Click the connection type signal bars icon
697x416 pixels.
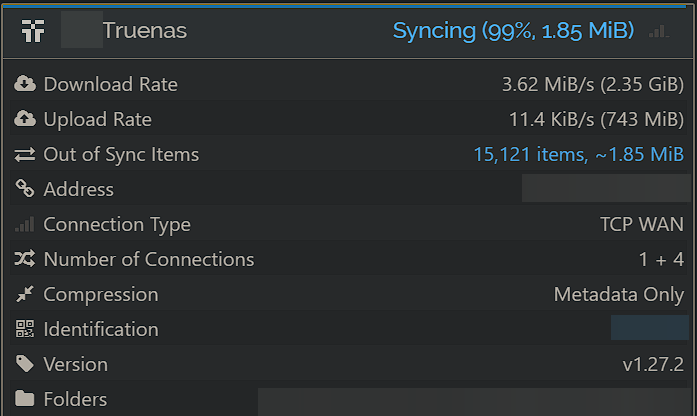click(24, 224)
